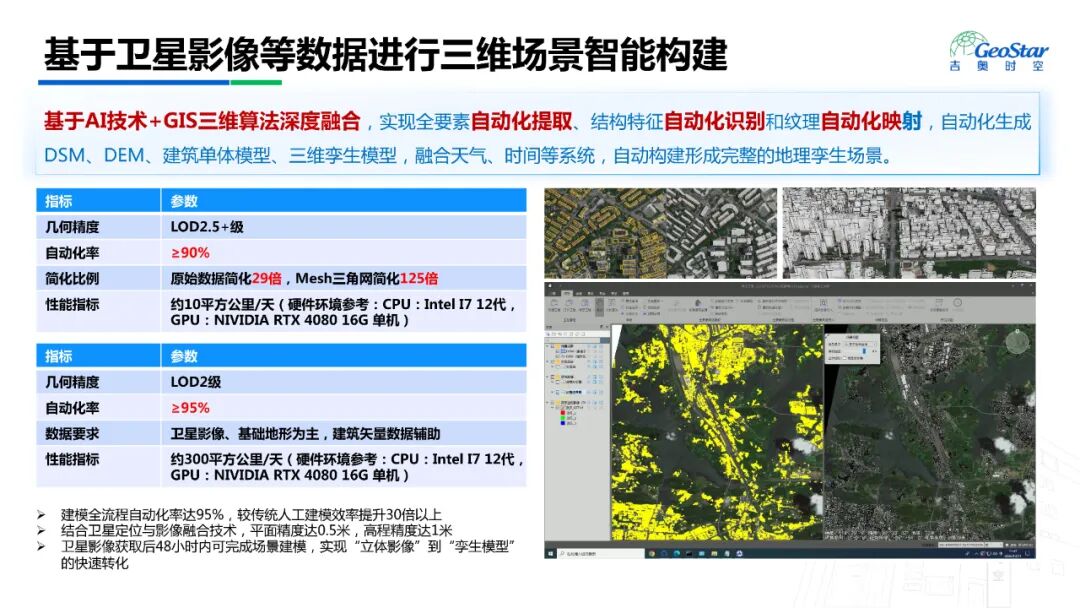
Task: Expand the first folder in the layer tree
Action: 547,346
